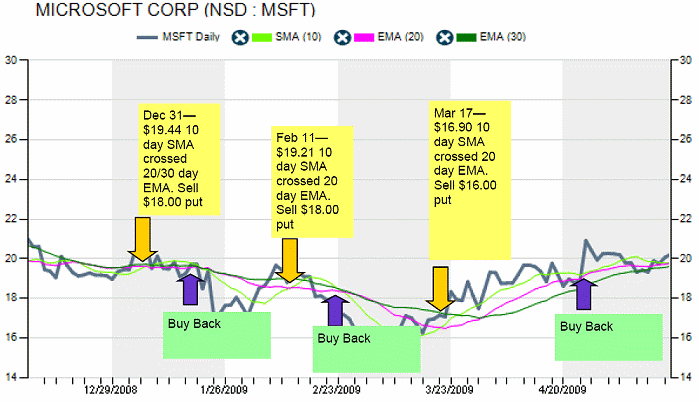Click the 2/23/2009 date axis label
This screenshot has height=402, width=699.
pos(337,390)
